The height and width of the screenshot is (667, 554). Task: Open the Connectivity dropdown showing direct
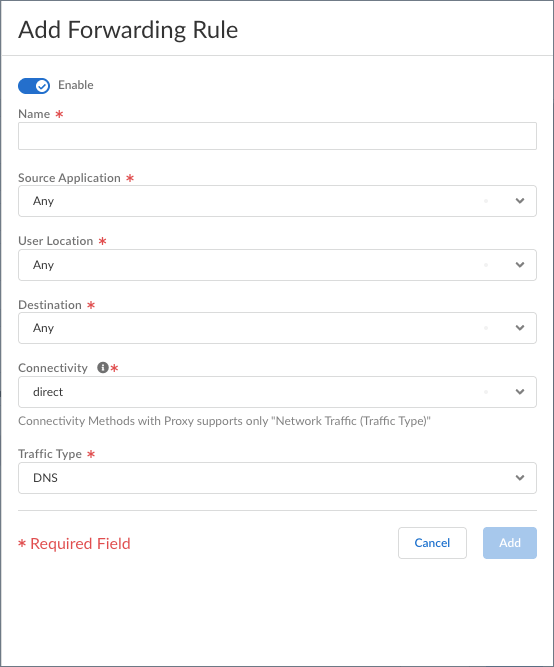[277, 392]
